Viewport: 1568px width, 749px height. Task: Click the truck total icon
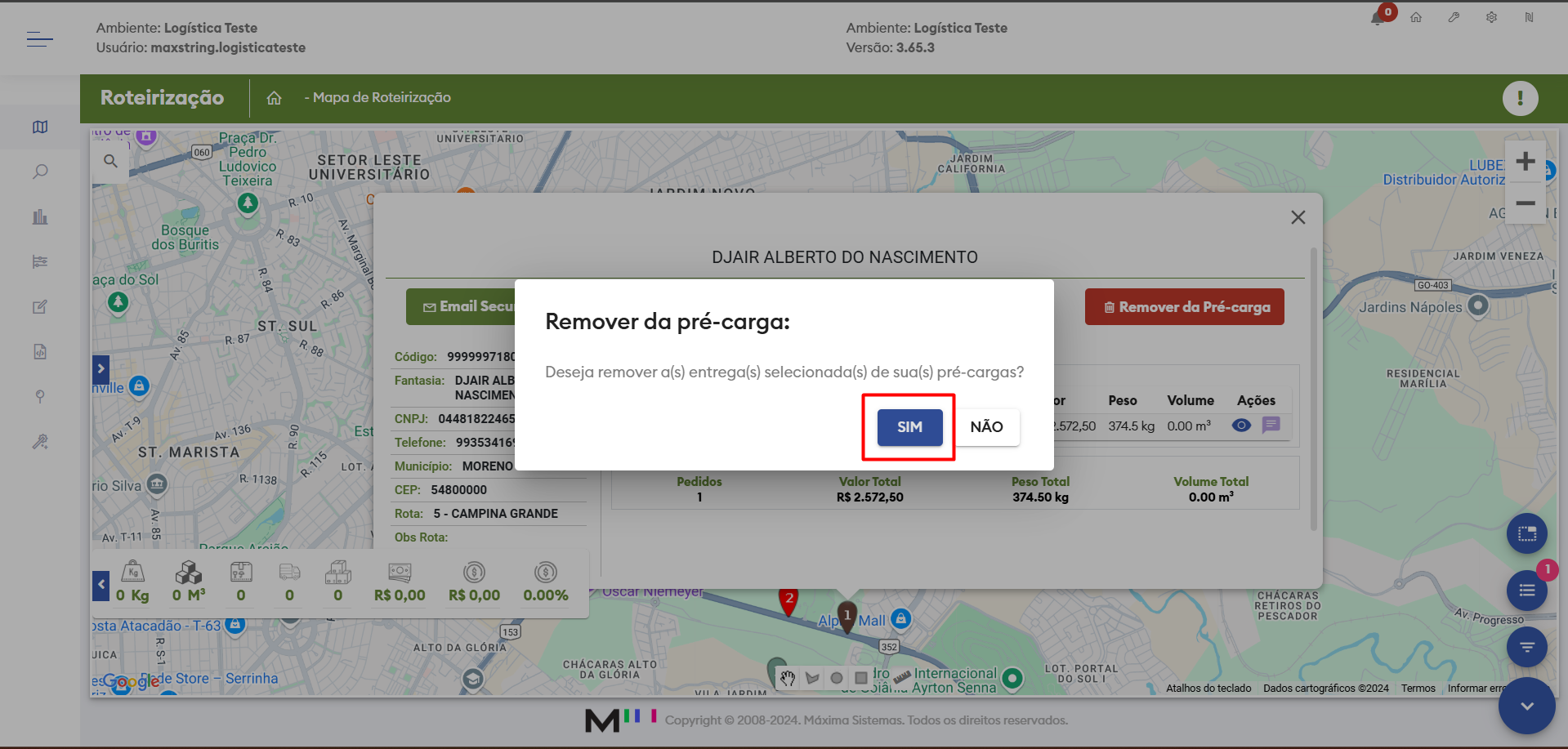[289, 572]
